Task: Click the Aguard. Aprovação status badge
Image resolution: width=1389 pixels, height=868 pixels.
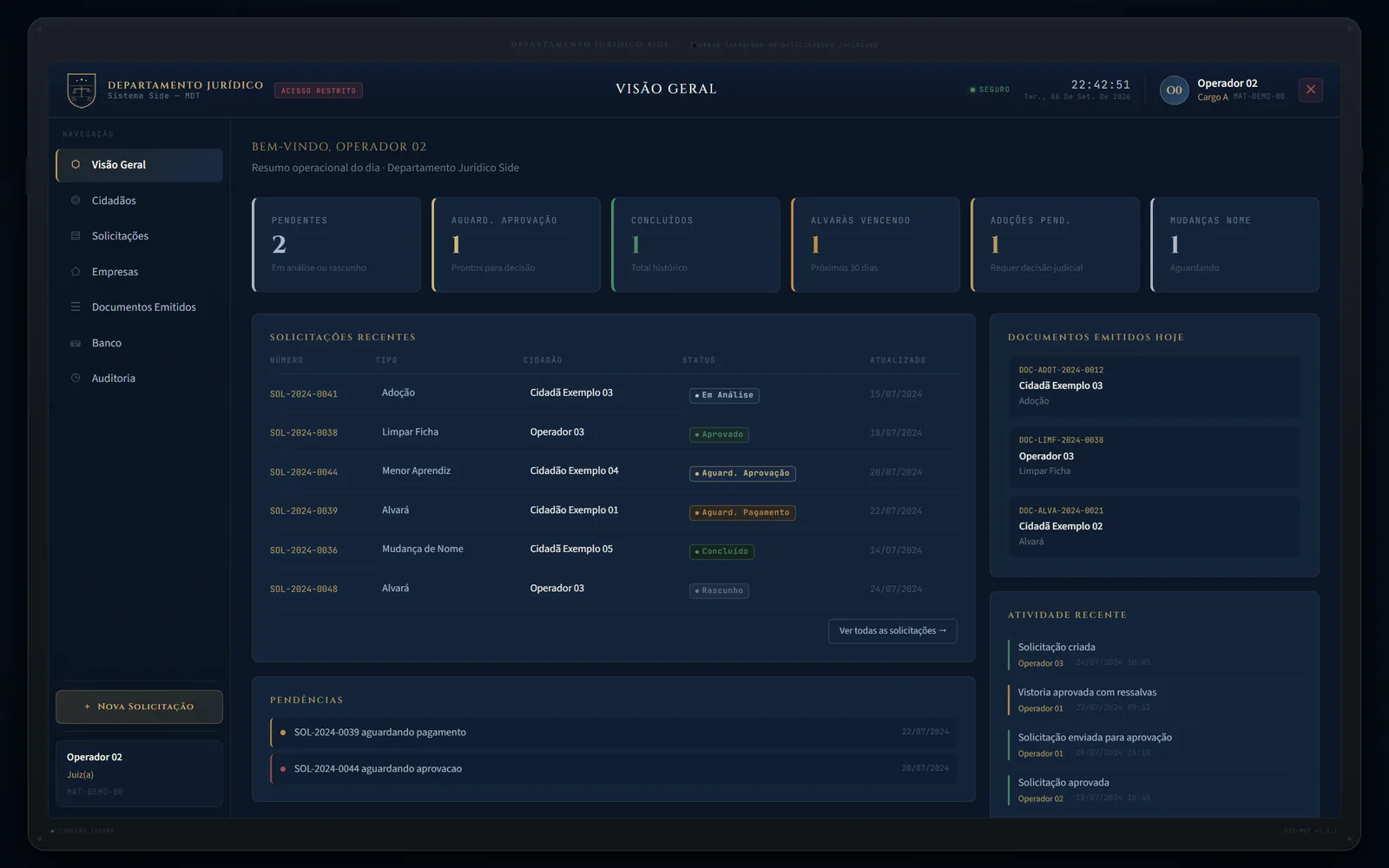Action: [x=742, y=473]
